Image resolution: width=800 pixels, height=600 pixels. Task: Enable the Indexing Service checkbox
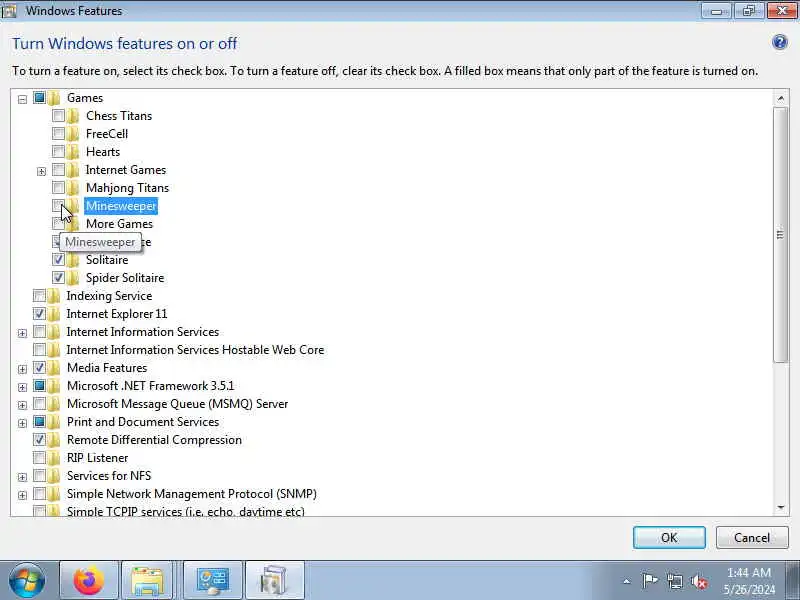click(39, 295)
